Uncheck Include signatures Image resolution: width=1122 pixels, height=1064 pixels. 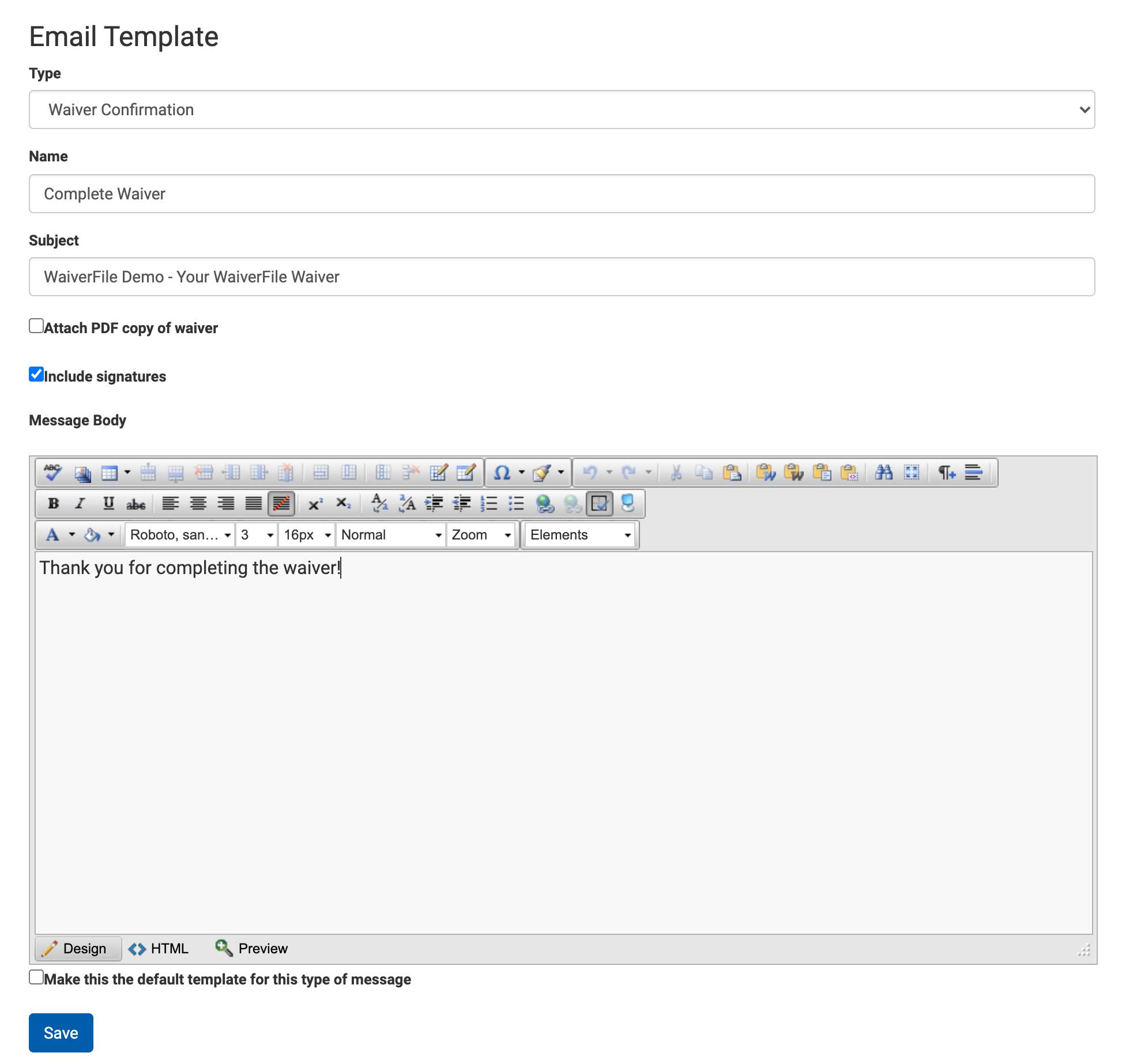[x=36, y=375]
